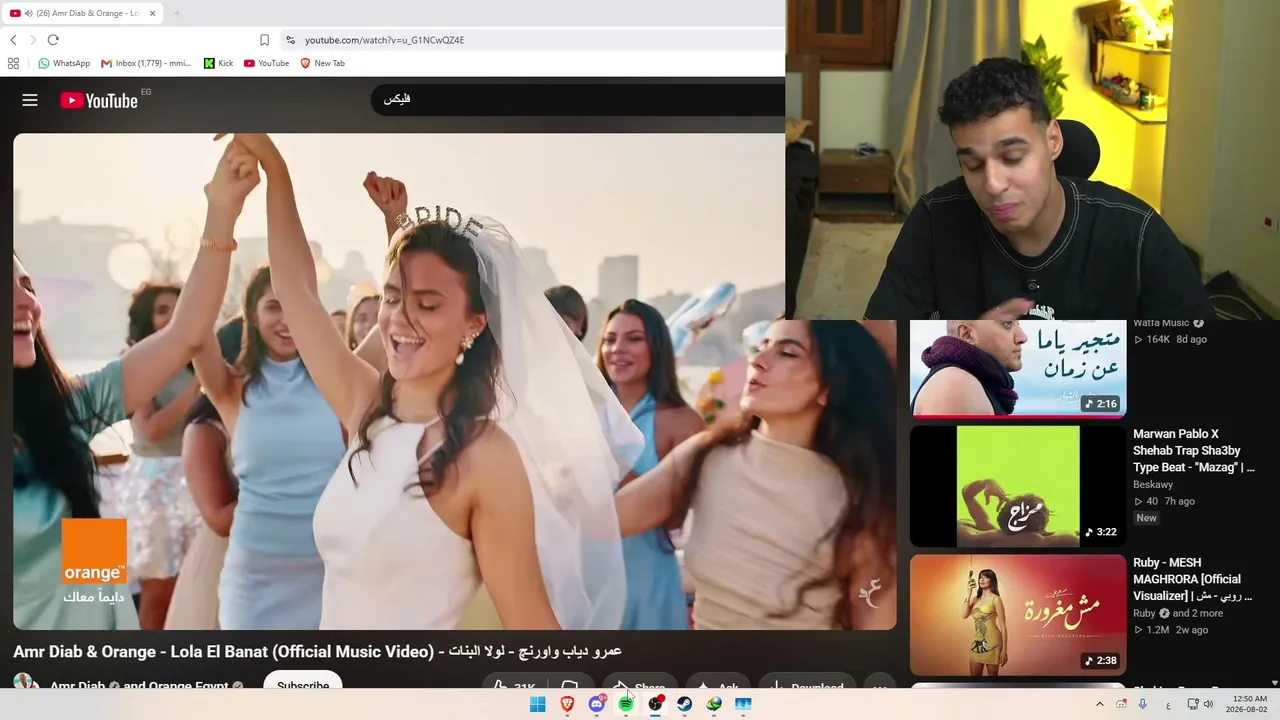
Task: View site information icon in address bar
Action: pyautogui.click(x=290, y=40)
